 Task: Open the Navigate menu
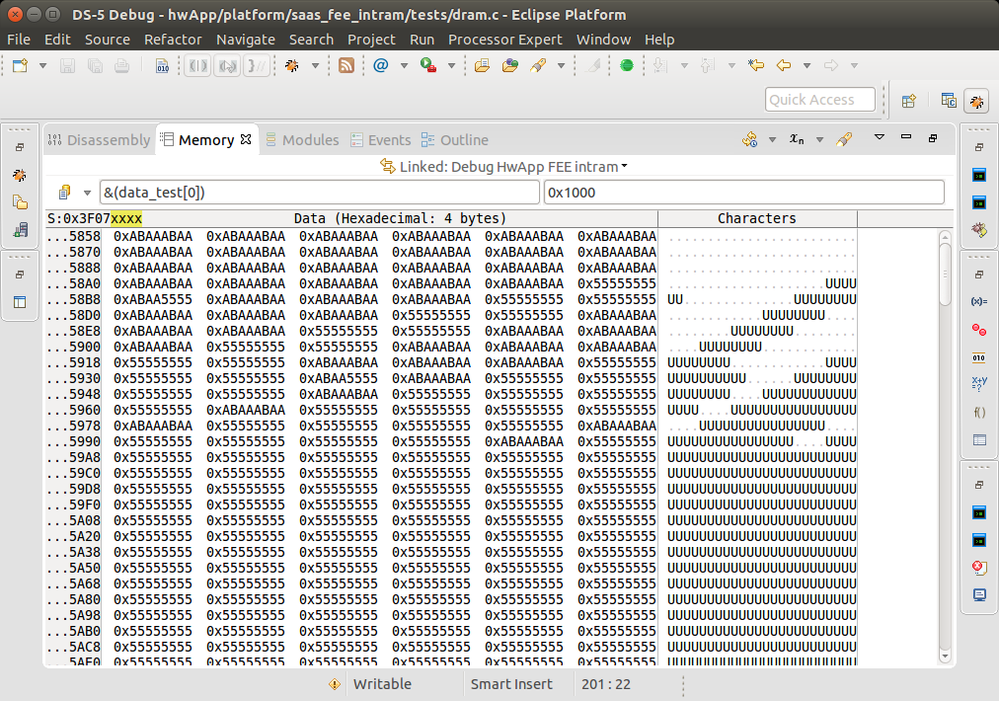(245, 40)
